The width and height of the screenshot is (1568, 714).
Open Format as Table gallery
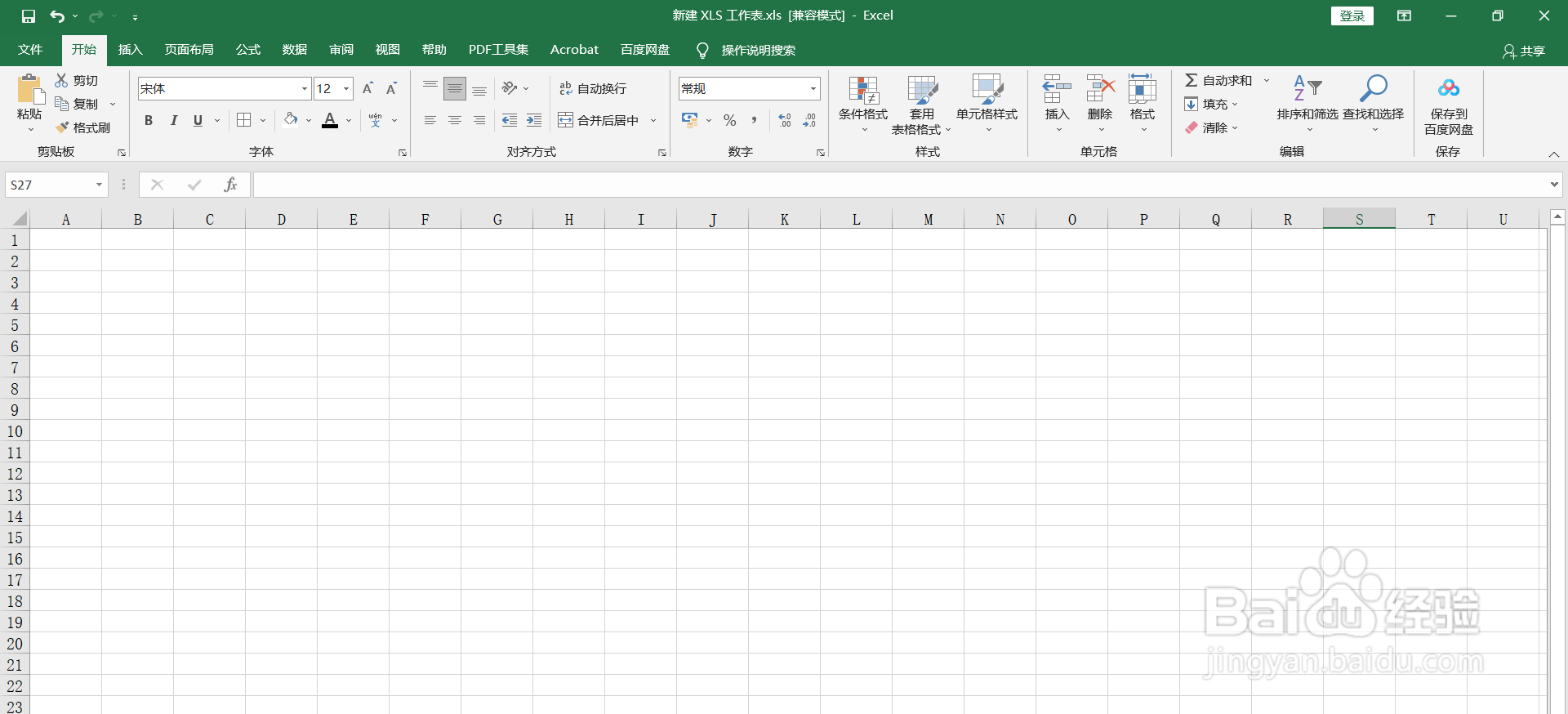(x=922, y=105)
